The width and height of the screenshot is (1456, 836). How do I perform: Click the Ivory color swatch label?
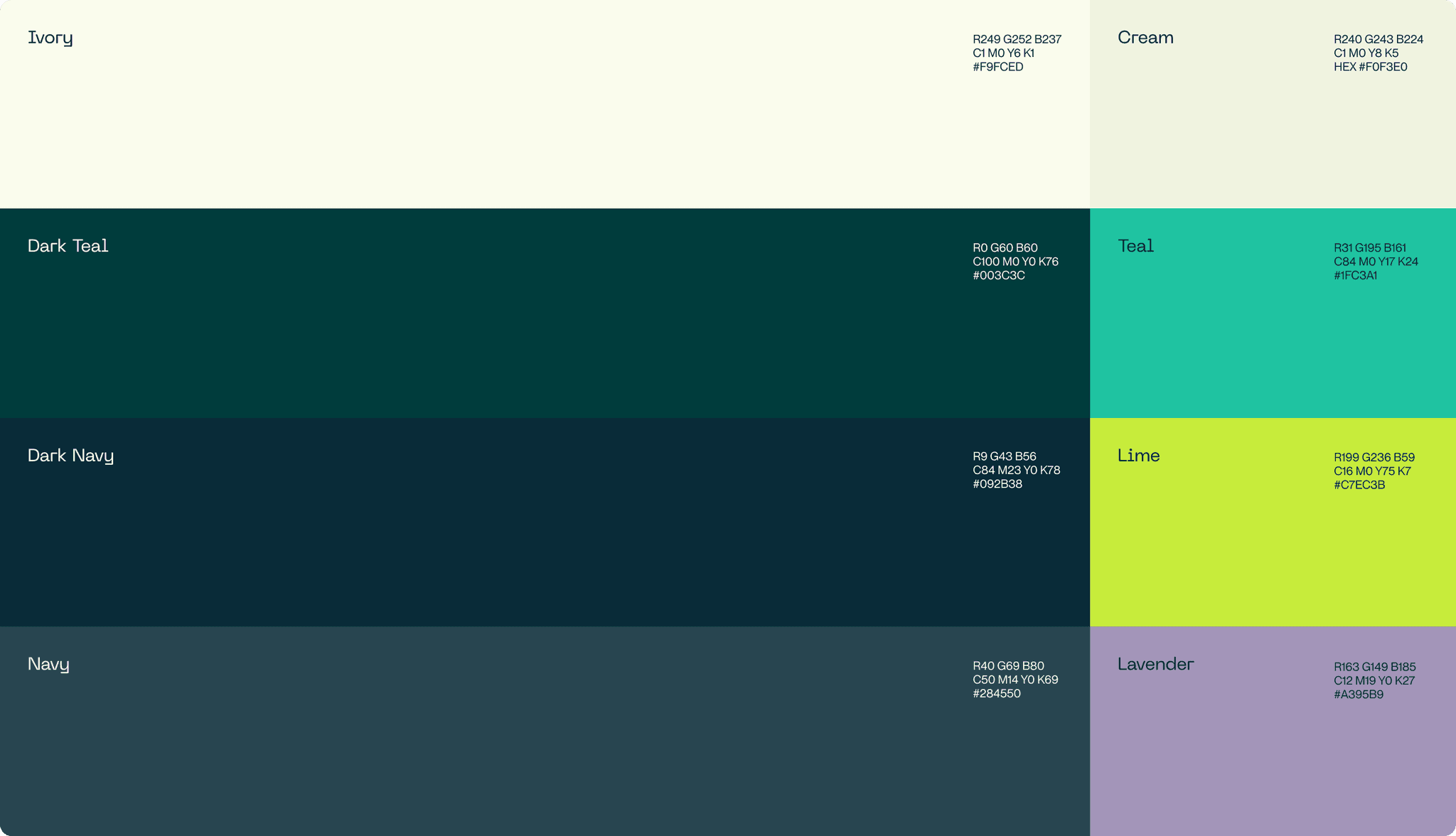coord(50,38)
